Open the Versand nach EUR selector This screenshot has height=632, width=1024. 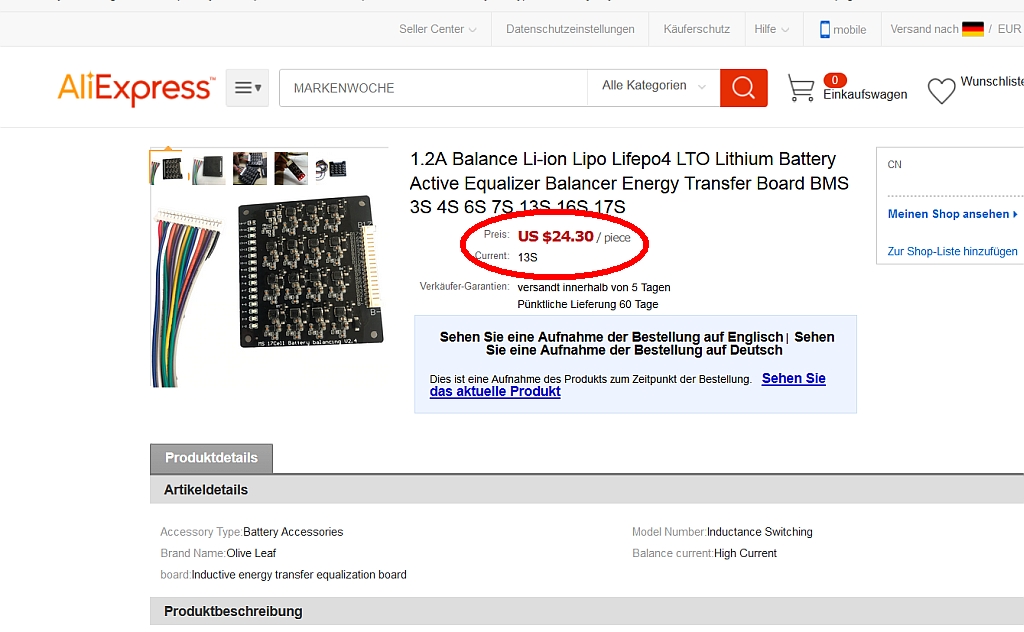tap(955, 29)
